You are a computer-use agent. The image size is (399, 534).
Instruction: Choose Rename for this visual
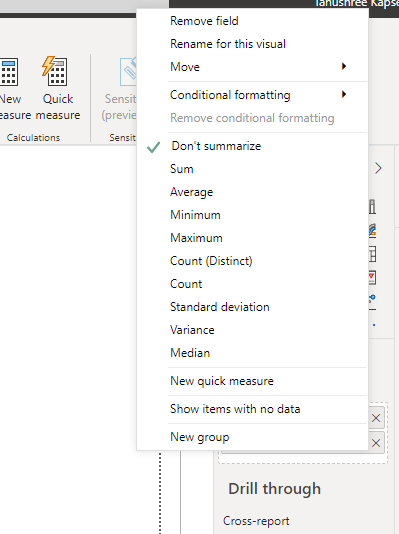pos(252,44)
